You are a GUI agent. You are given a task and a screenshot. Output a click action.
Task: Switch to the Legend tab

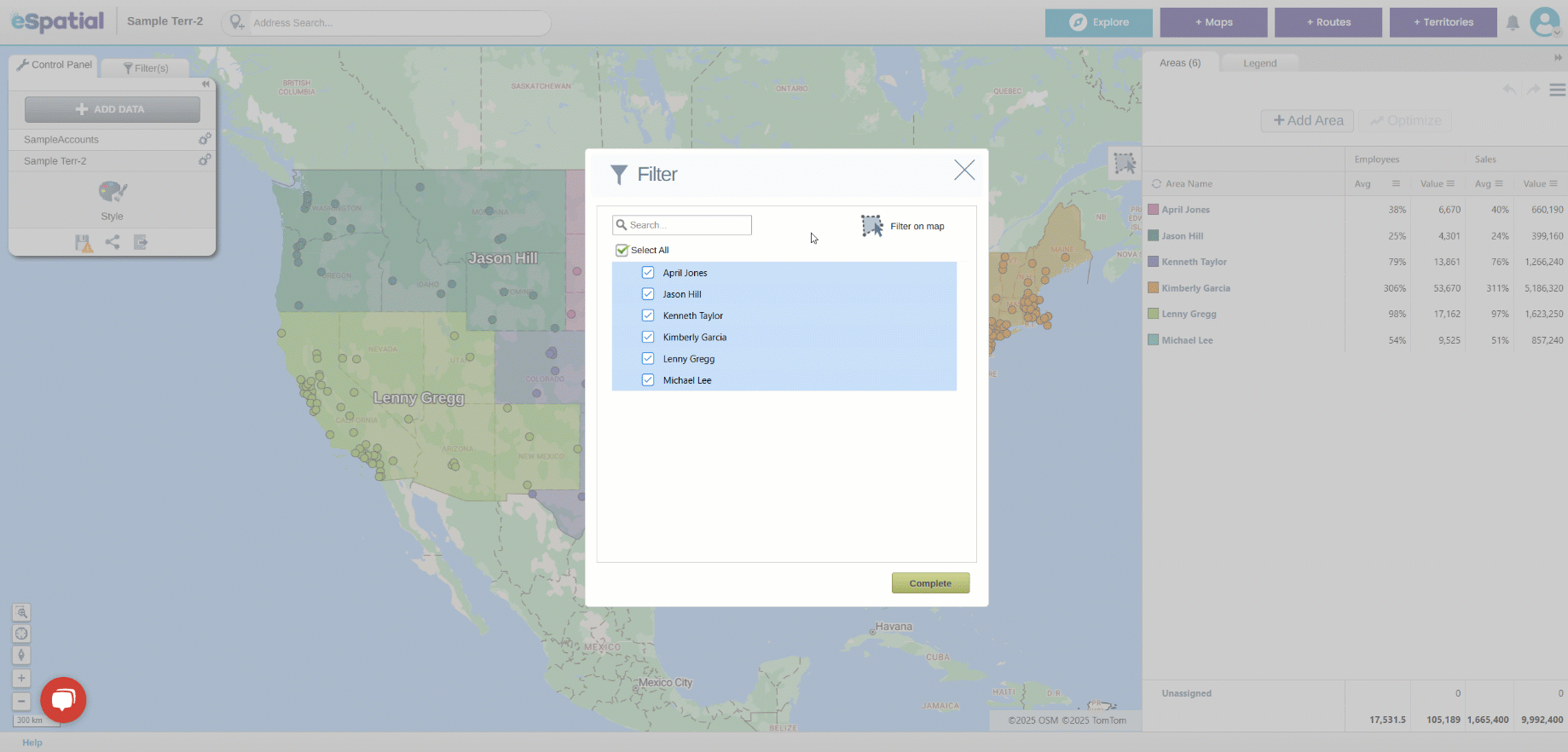tap(1259, 63)
